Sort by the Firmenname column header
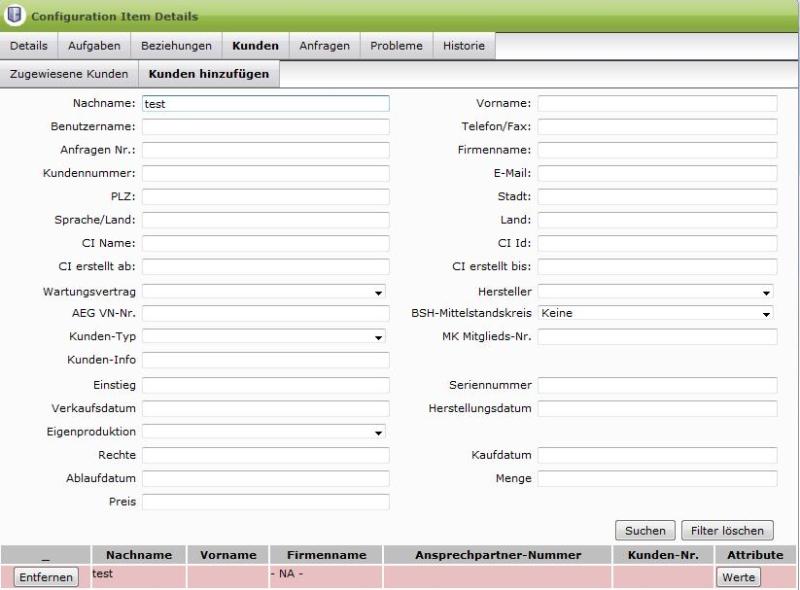This screenshot has height=590, width=800. click(326, 555)
